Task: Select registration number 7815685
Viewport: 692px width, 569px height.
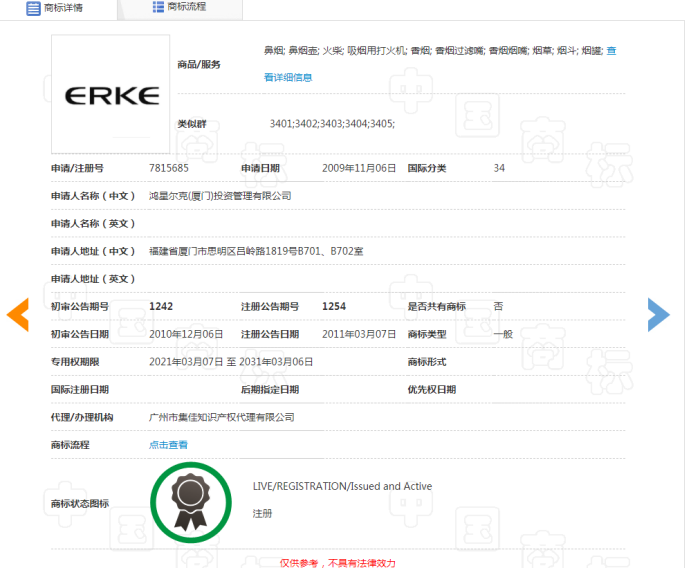Action: pyautogui.click(x=168, y=168)
